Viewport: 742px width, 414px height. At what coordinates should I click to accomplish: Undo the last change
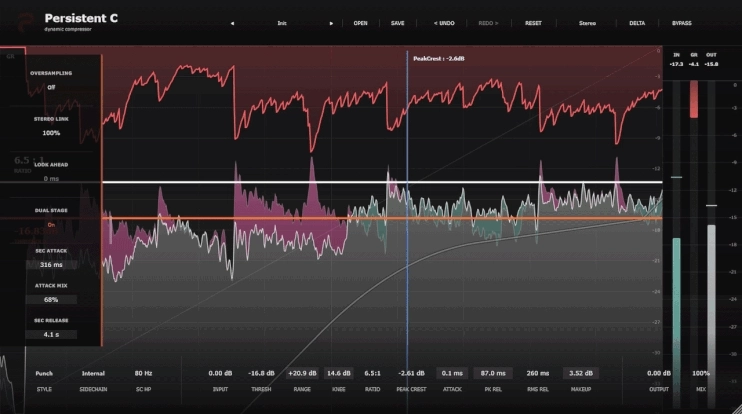point(444,23)
